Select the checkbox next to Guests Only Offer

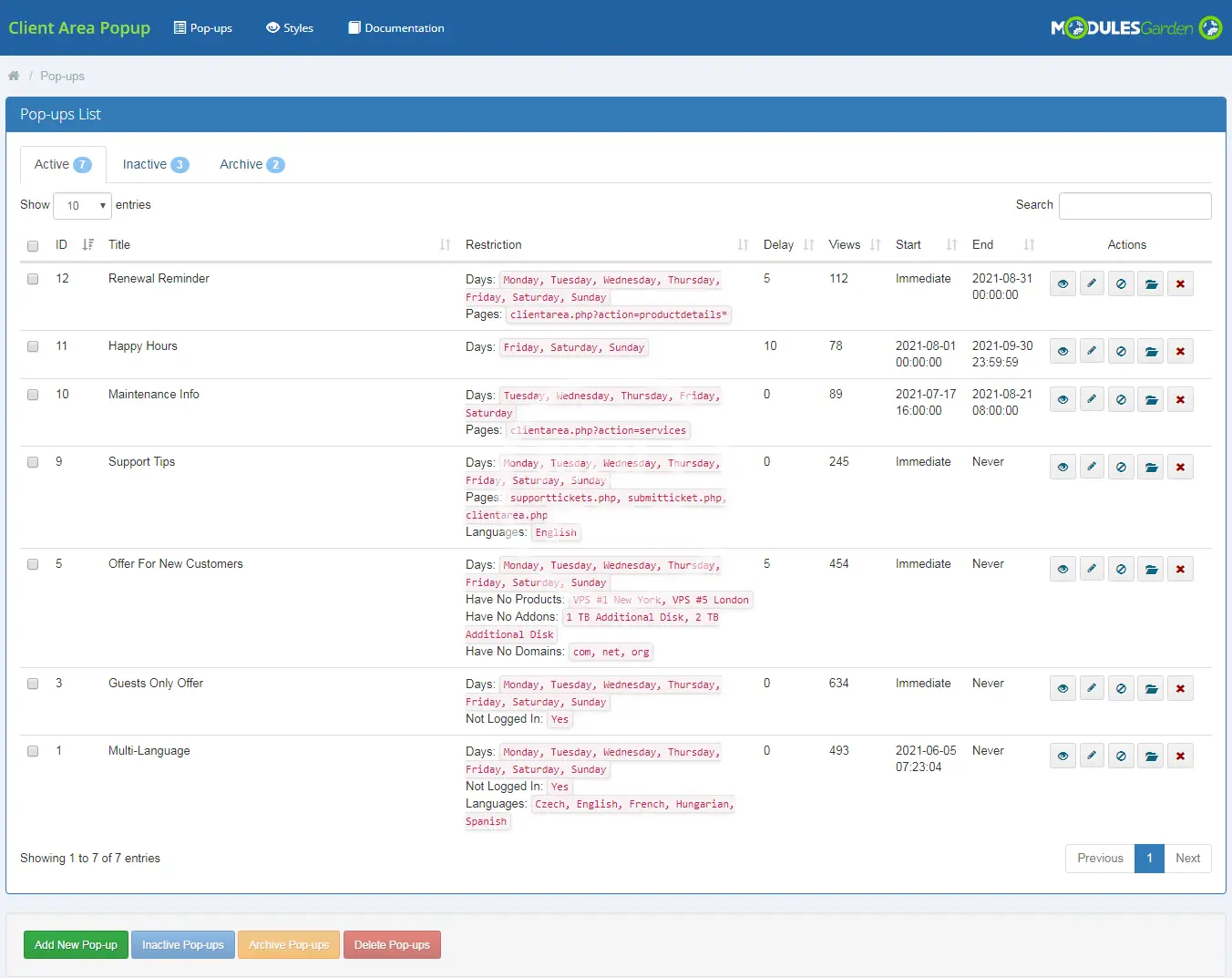tap(33, 684)
